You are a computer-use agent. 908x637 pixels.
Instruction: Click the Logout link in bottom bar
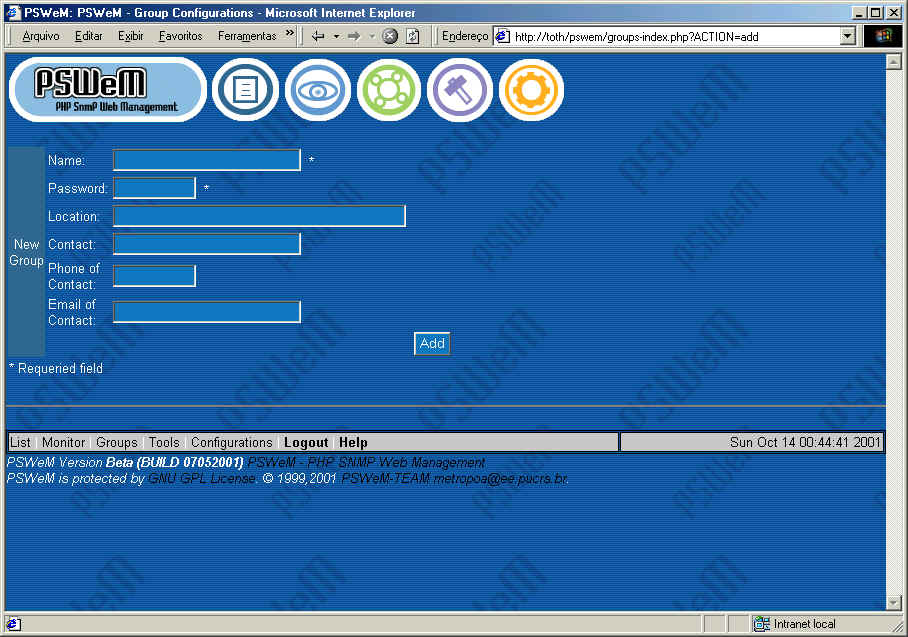pyautogui.click(x=306, y=442)
